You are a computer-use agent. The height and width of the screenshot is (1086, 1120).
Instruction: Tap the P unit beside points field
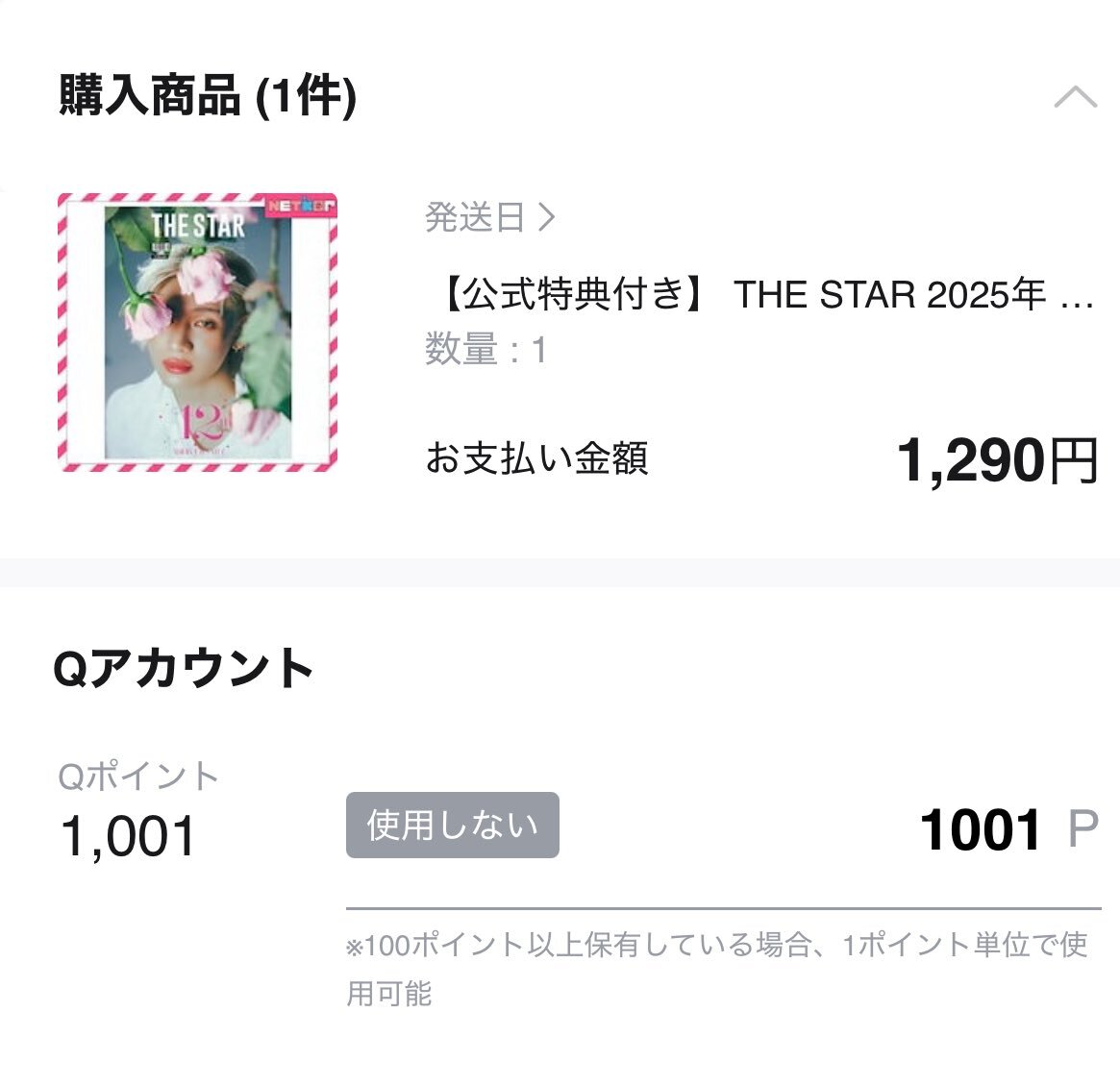tap(1083, 829)
